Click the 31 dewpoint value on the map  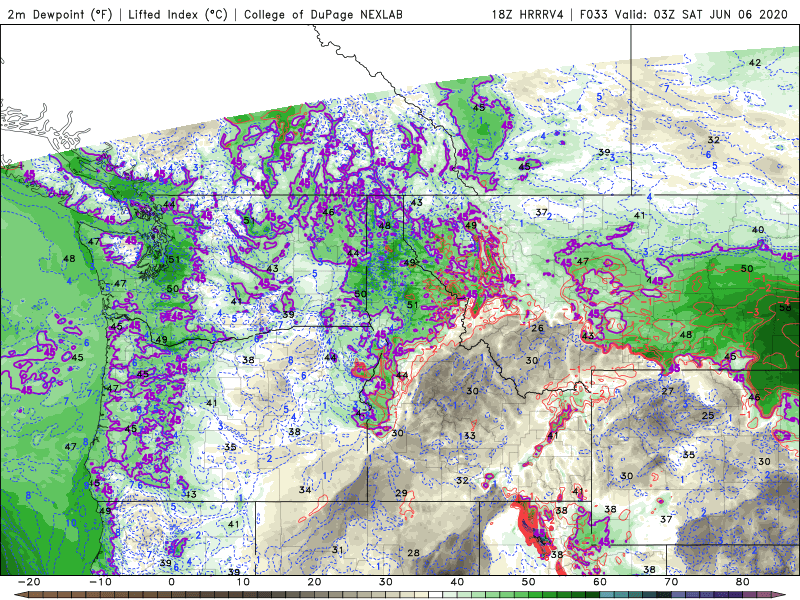[x=337, y=550]
